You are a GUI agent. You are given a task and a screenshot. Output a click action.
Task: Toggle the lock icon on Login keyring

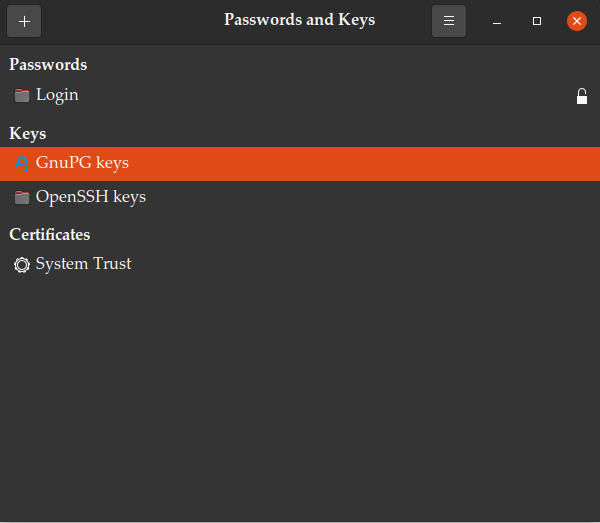[582, 96]
